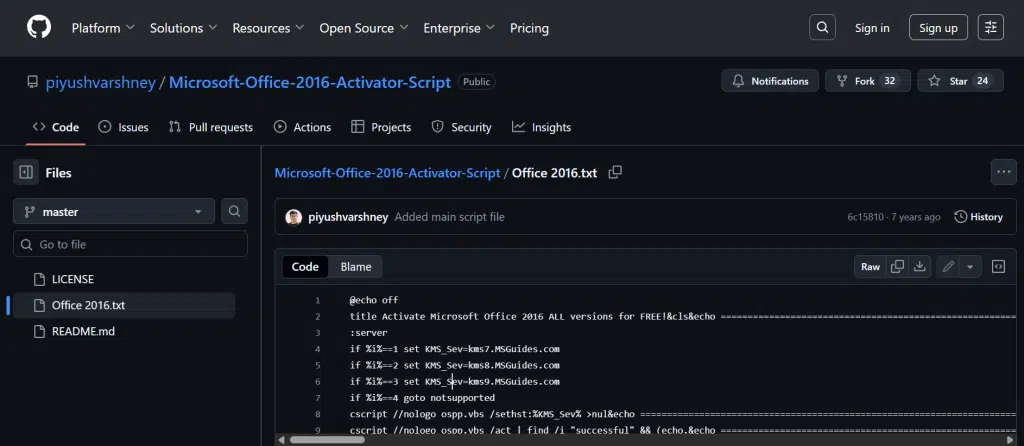Collapse the Files side panel icon

click(x=26, y=173)
